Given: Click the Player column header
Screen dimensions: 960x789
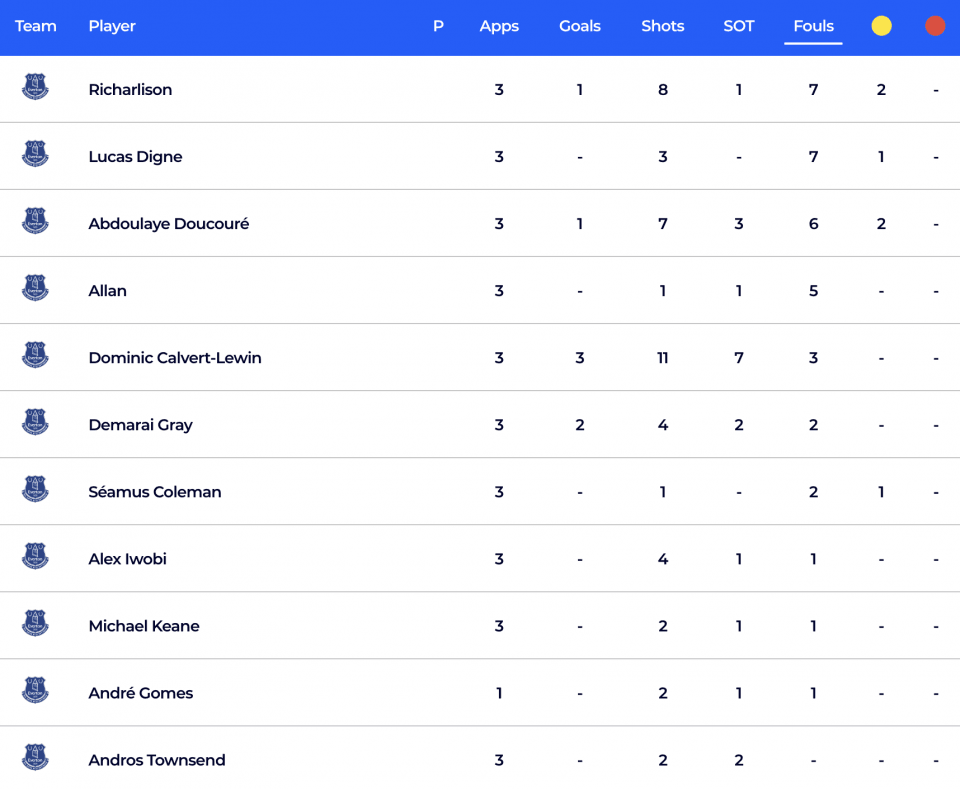Looking at the screenshot, I should pos(112,26).
